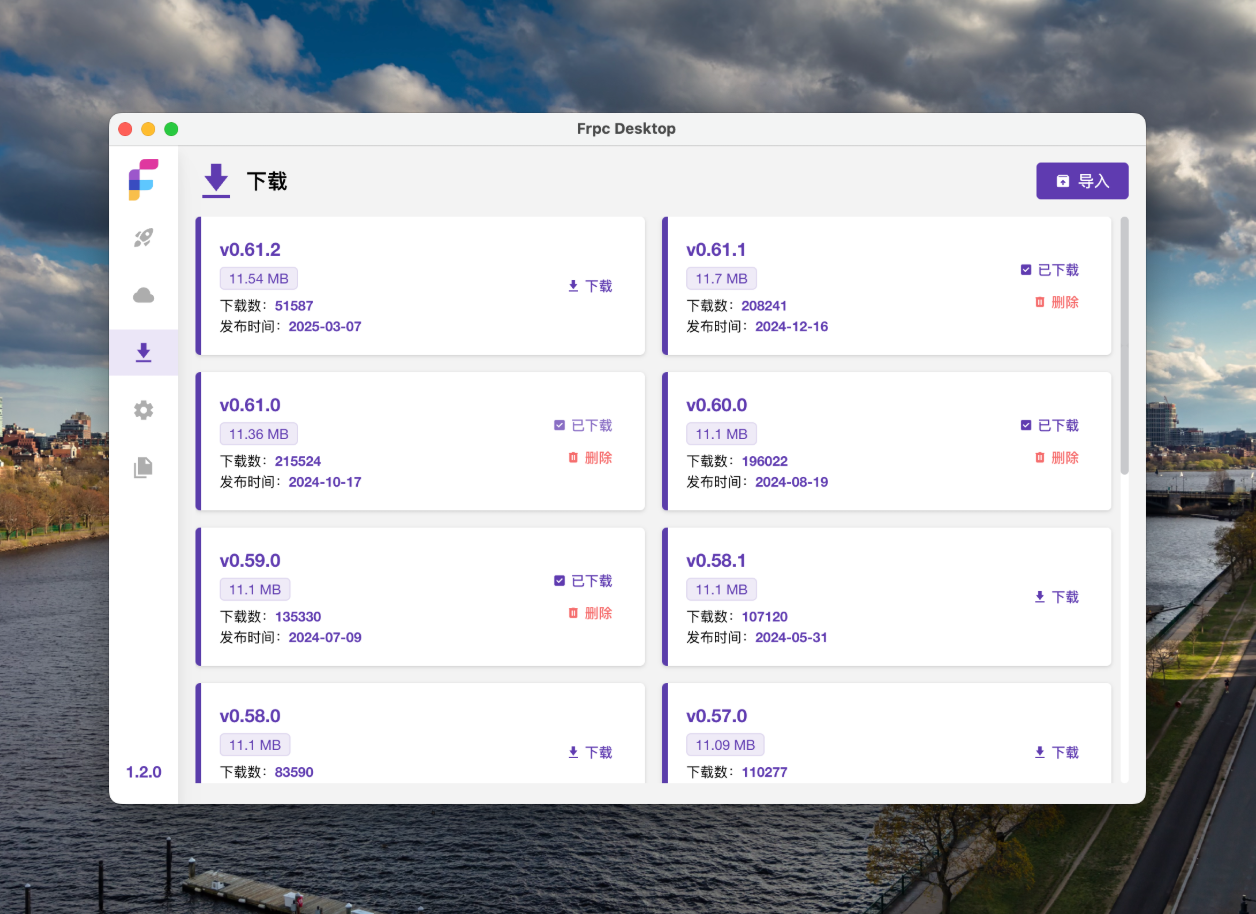The width and height of the screenshot is (1256, 914).
Task: Toggle the 已下载 checkbox for v0.59.0
Action: (x=560, y=581)
